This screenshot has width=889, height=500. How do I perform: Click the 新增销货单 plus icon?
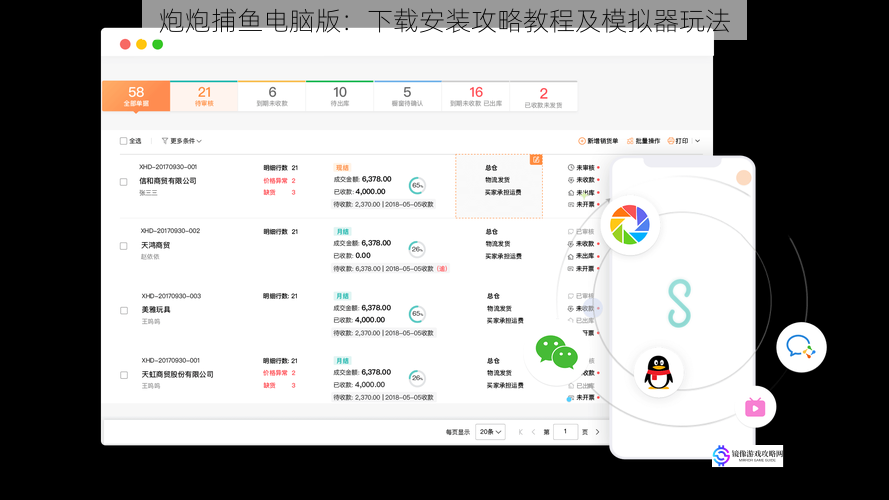(582, 141)
